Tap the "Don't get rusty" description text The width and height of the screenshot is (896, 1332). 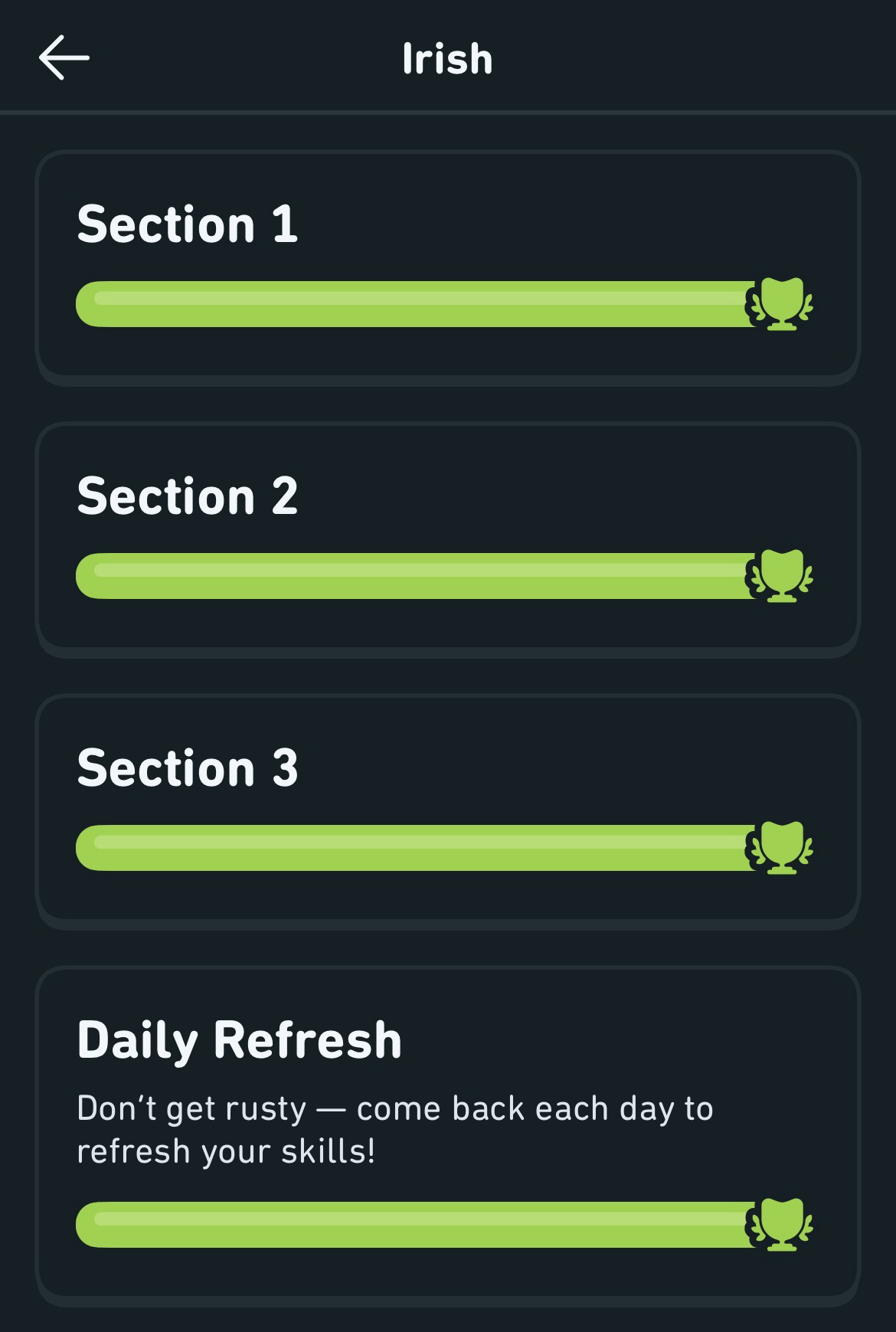[x=394, y=1109]
